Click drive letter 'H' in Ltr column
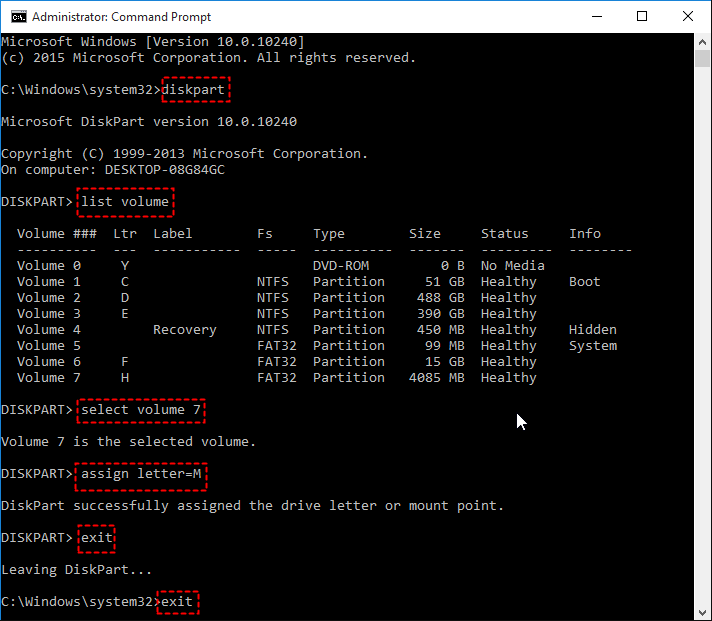712x621 pixels. (x=125, y=378)
